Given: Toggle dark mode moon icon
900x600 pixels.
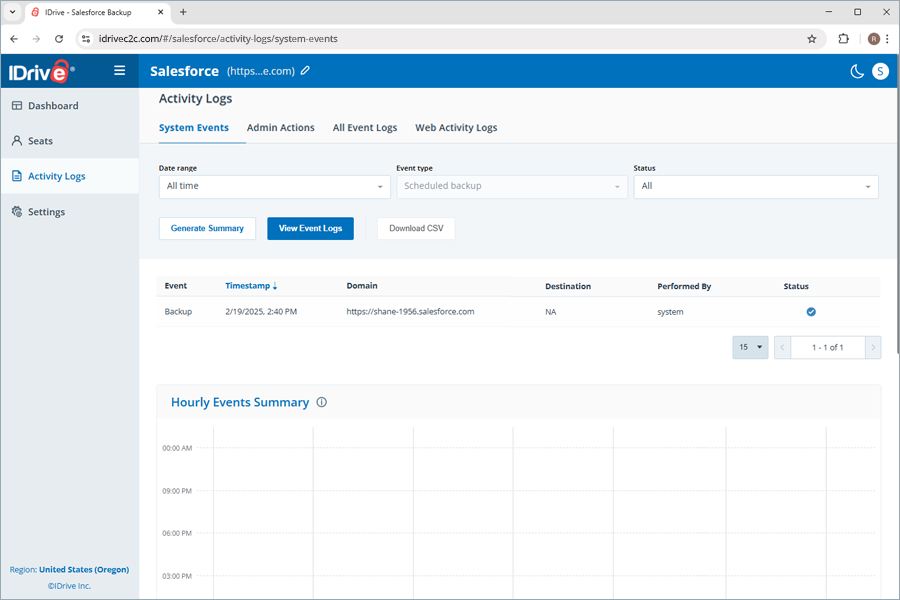Looking at the screenshot, I should [x=857, y=71].
